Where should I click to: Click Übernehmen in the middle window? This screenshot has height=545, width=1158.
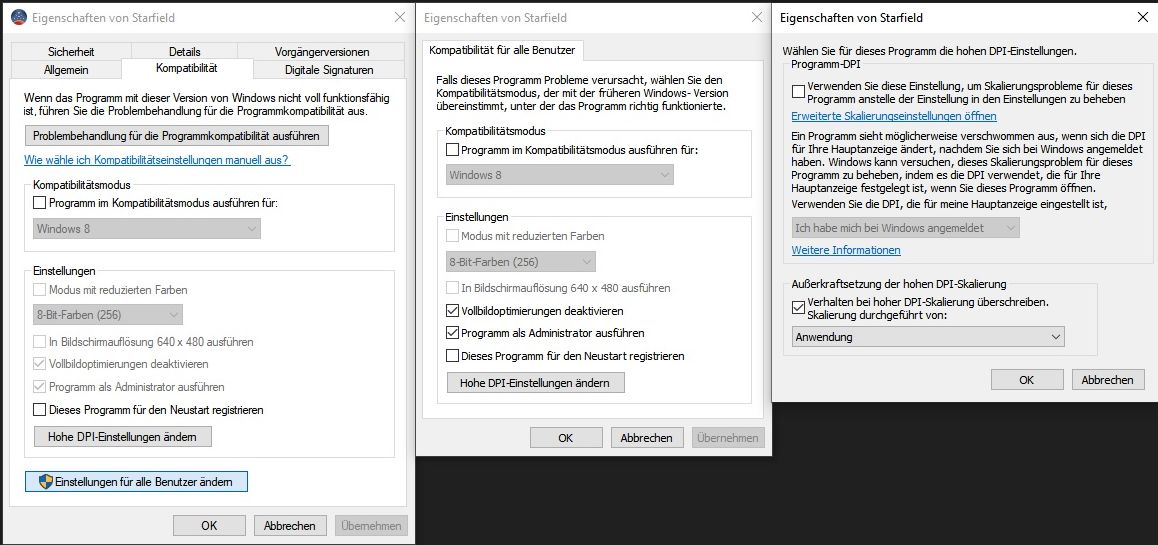pyautogui.click(x=728, y=437)
